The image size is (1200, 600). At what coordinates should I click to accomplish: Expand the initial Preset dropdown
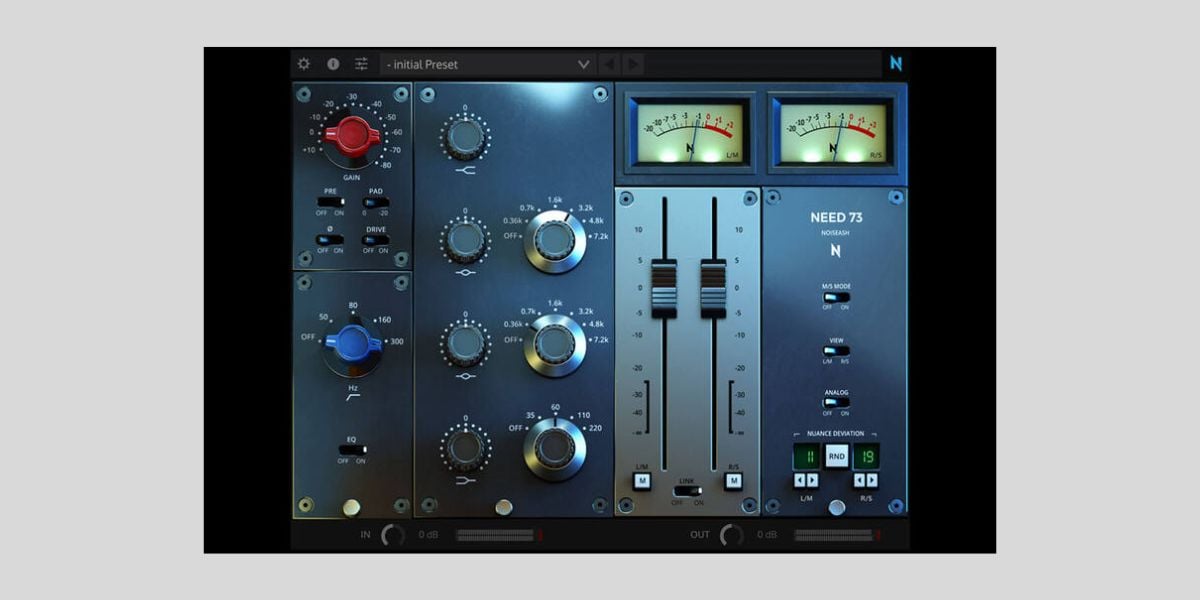487,64
